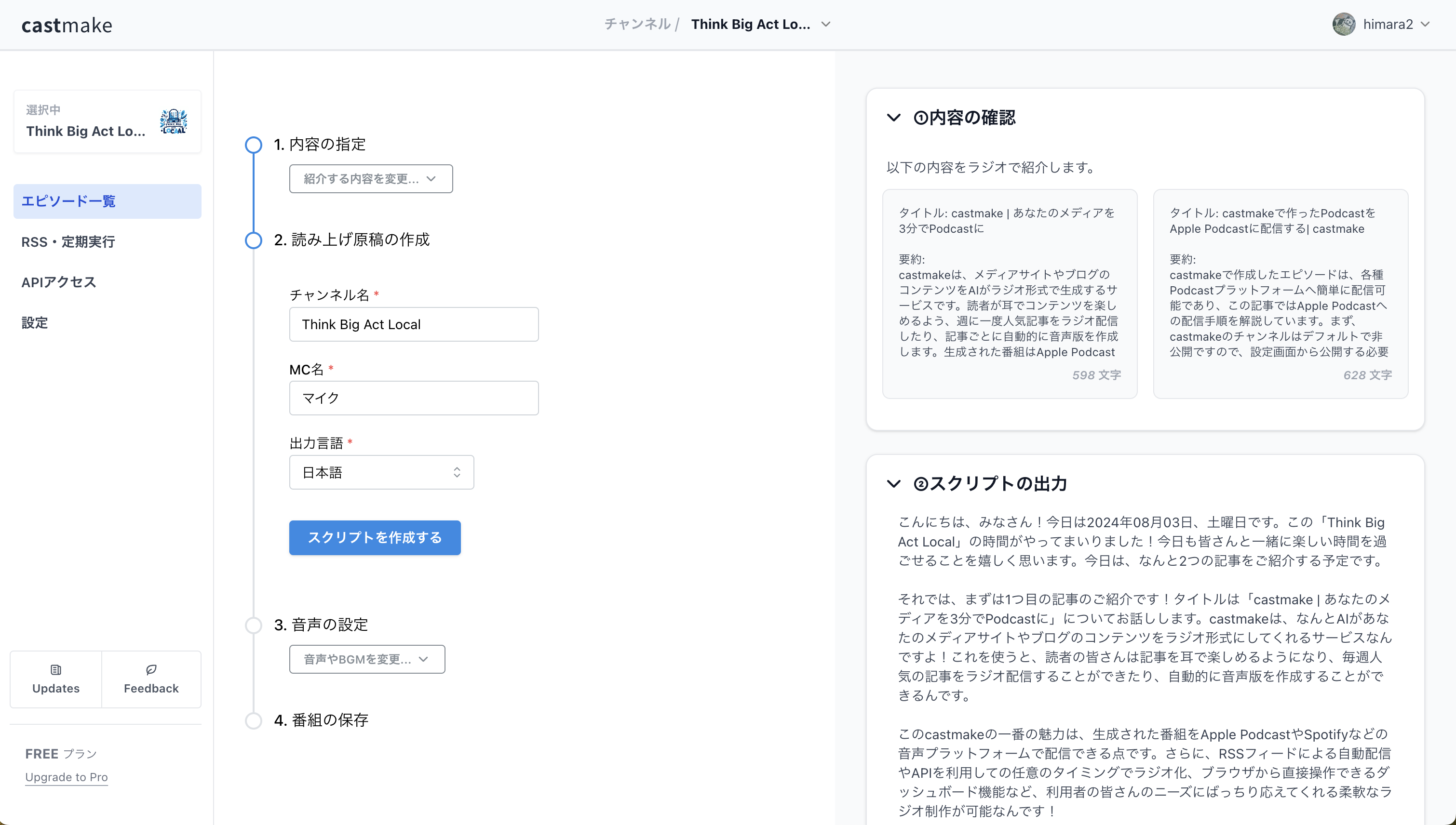Click the 以下の内容をラジオで紹介します text
The height and width of the screenshot is (825, 1456).
(991, 168)
